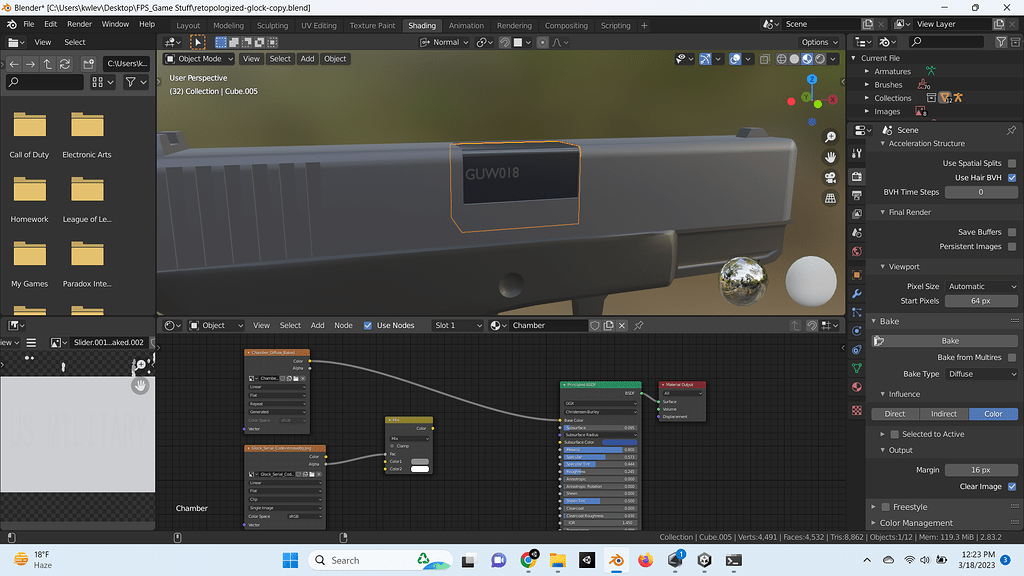
Task: Open the Texture properties checker icon
Action: click(857, 410)
